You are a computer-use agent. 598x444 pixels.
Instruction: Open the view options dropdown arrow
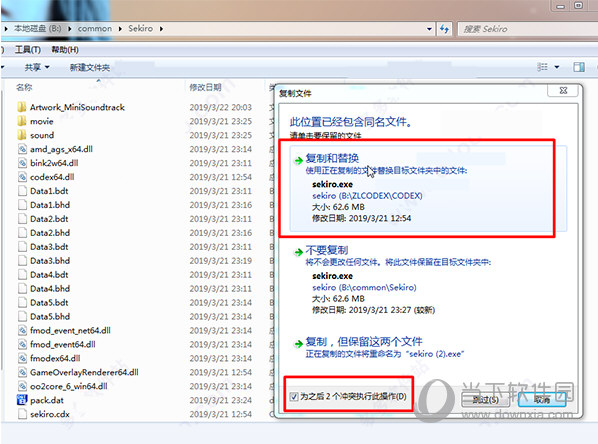click(557, 68)
